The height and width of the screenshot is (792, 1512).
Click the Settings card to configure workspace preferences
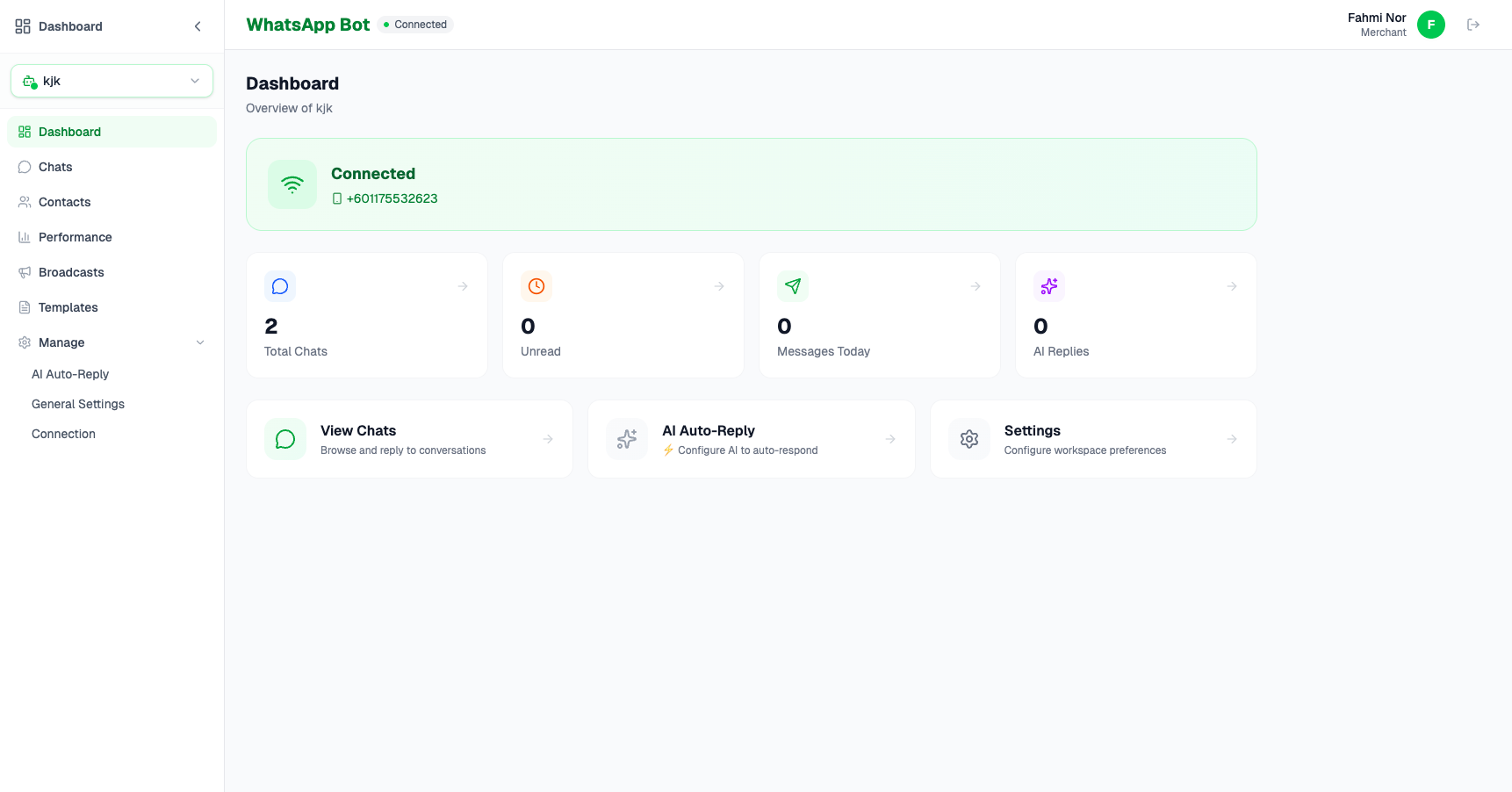click(x=1092, y=439)
